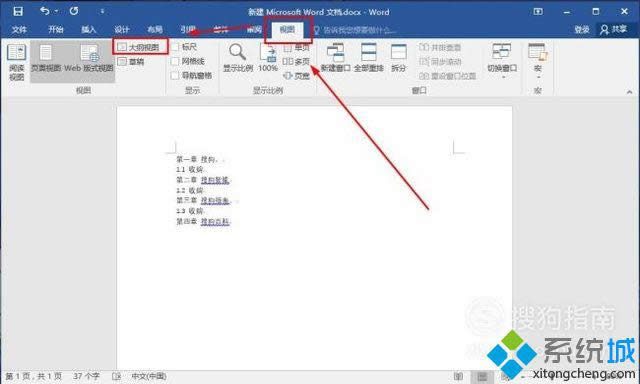This screenshot has width=640, height=384.
Task: Click the Redo/Repeat icon
Action: click(x=74, y=11)
